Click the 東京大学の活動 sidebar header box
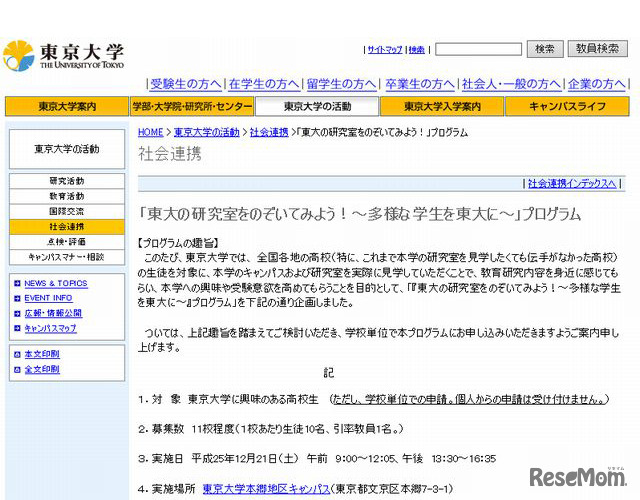Viewport: 640px width, 500px height. coord(67,149)
